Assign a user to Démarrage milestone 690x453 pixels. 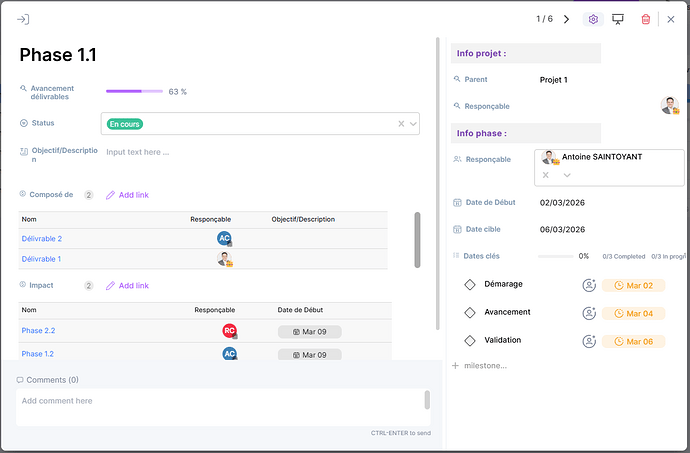[x=589, y=285]
